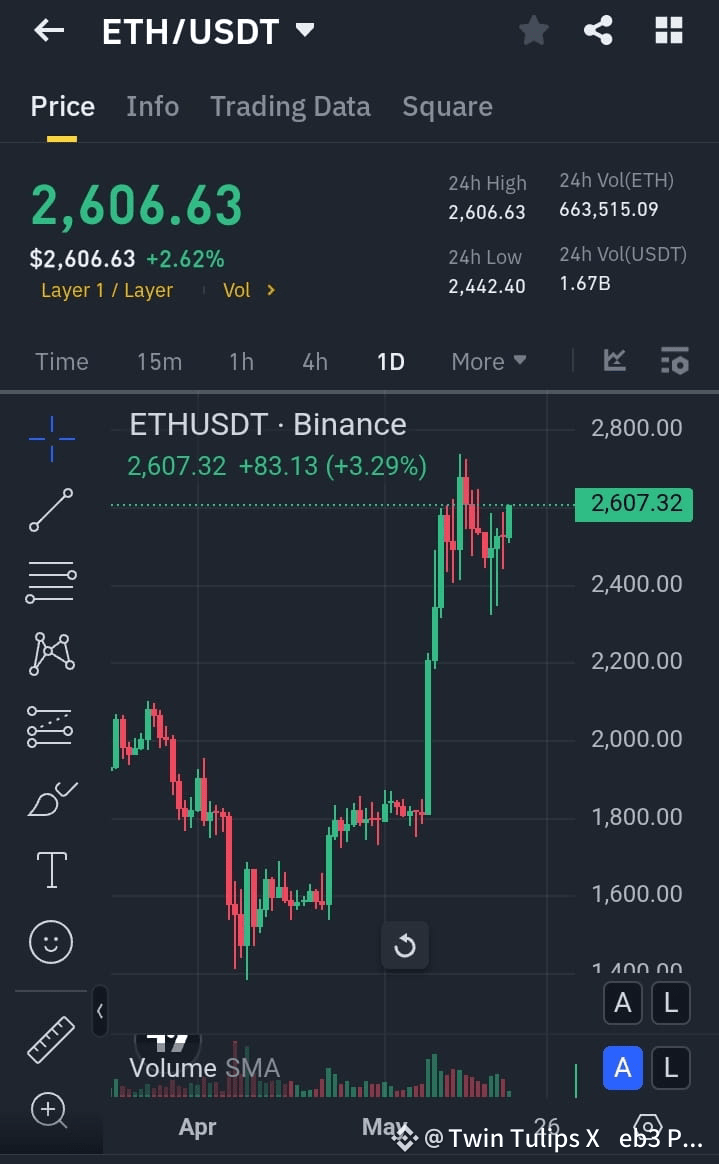Tap the Volume SMA indicator label
719x1164 pixels.
click(x=204, y=1068)
